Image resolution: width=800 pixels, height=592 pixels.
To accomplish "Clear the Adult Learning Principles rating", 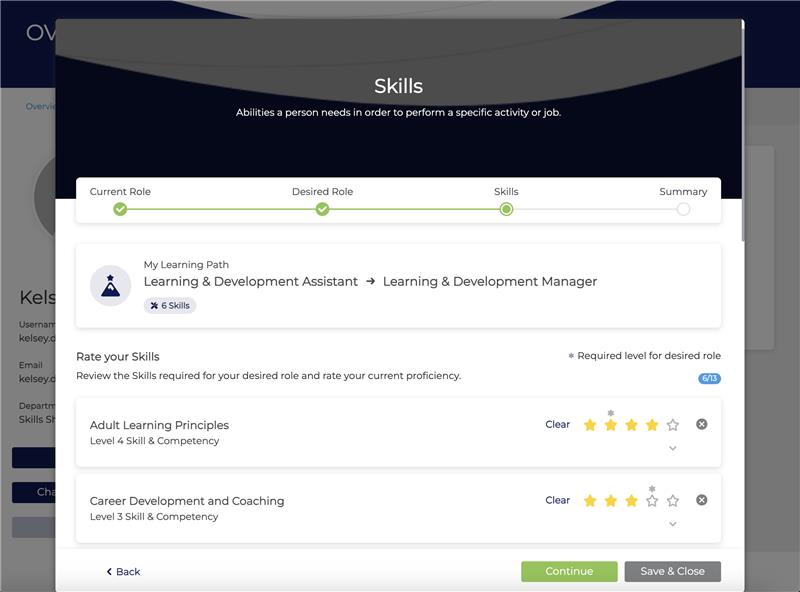I will tap(557, 424).
